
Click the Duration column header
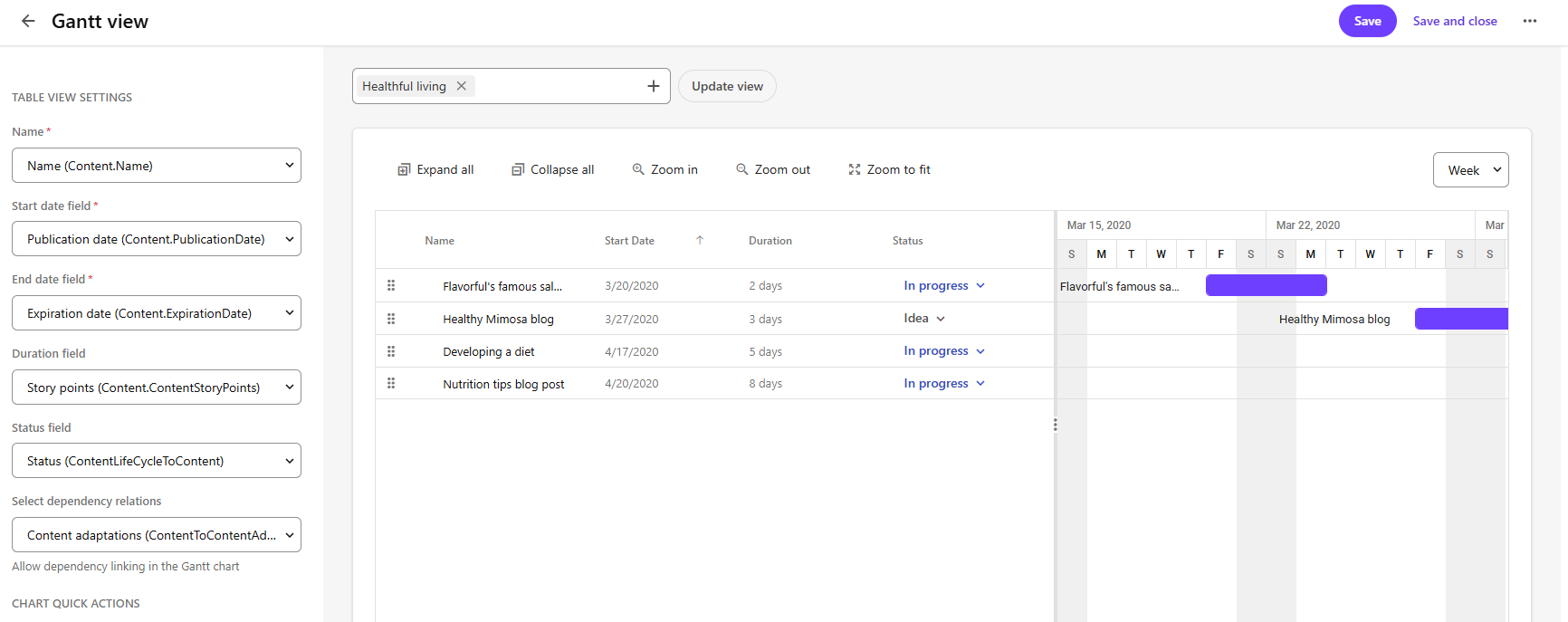[x=770, y=241]
